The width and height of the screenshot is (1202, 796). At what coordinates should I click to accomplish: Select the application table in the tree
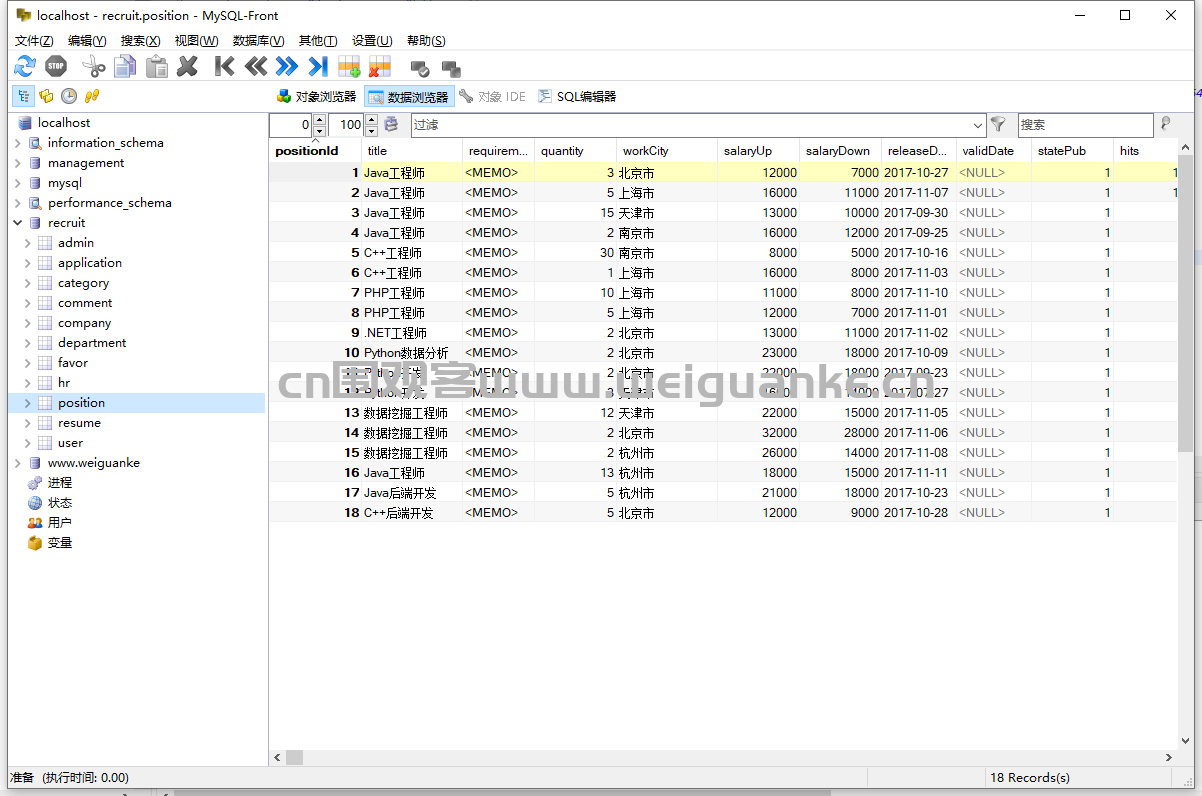tap(90, 263)
